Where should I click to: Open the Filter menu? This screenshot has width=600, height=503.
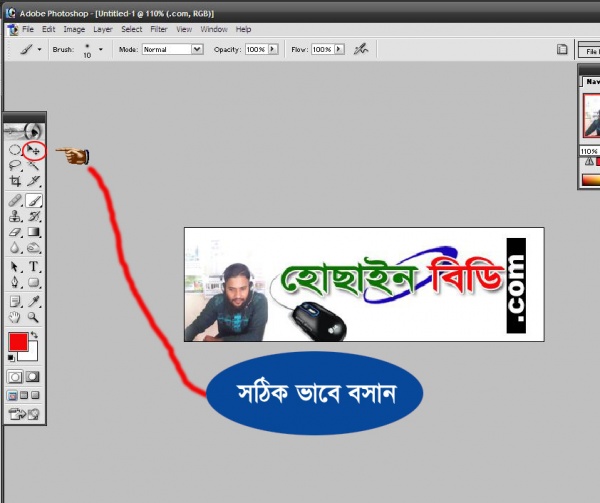[159, 29]
